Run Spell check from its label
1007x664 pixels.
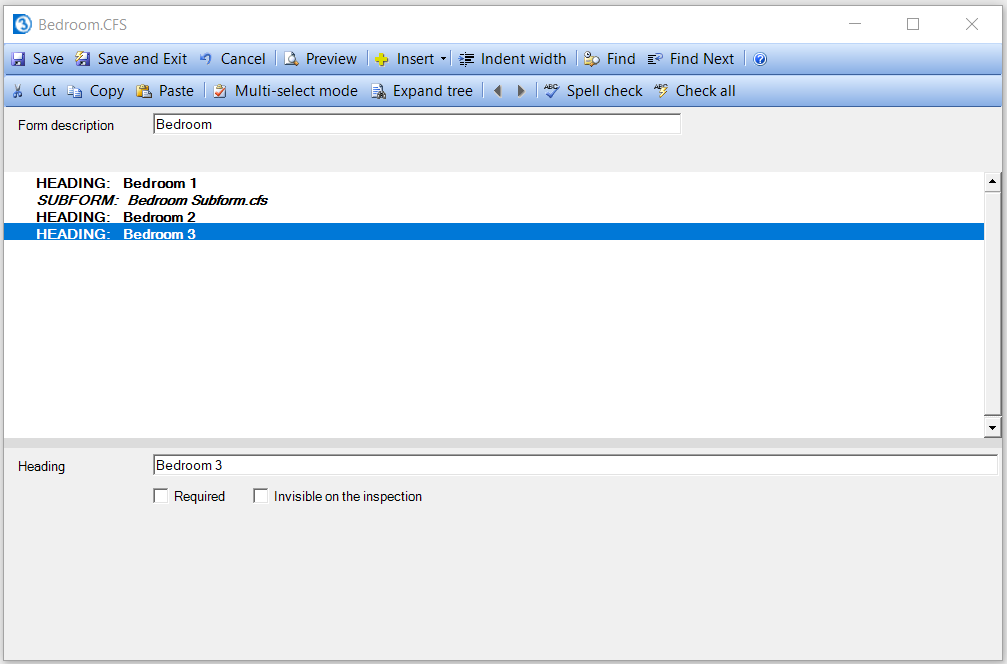pyautogui.click(x=604, y=91)
